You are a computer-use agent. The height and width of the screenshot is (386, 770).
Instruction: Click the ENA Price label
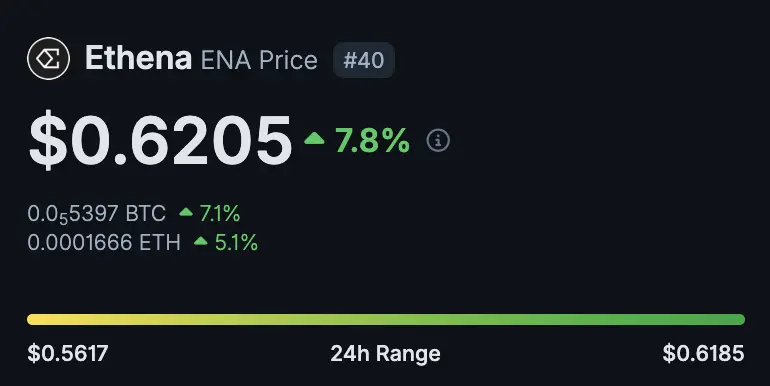(x=259, y=60)
